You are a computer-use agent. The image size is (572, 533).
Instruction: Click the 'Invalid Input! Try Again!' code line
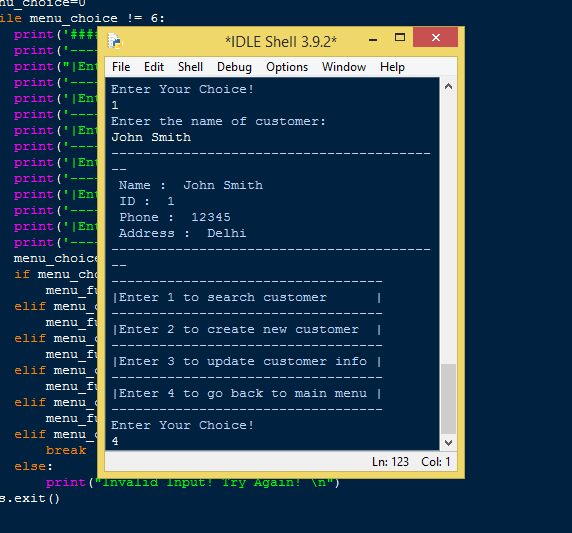tap(193, 482)
